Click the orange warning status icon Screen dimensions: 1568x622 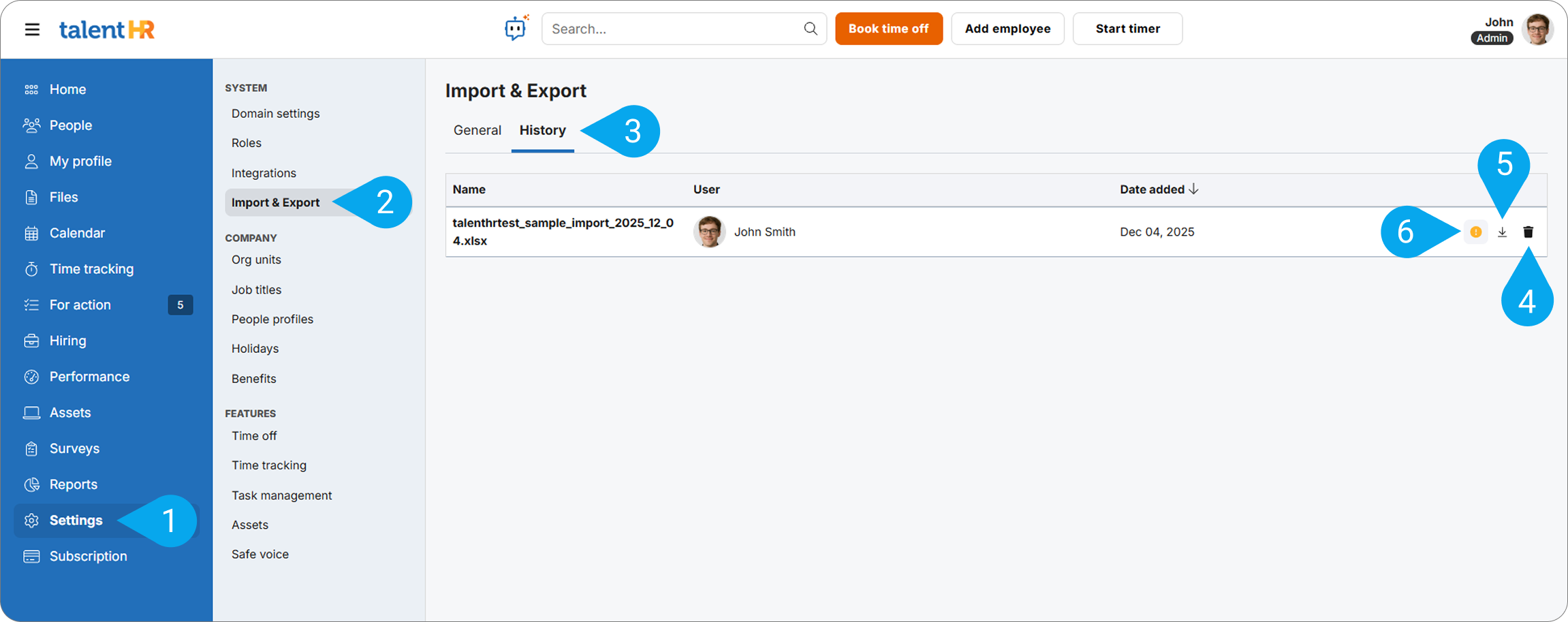1475,232
